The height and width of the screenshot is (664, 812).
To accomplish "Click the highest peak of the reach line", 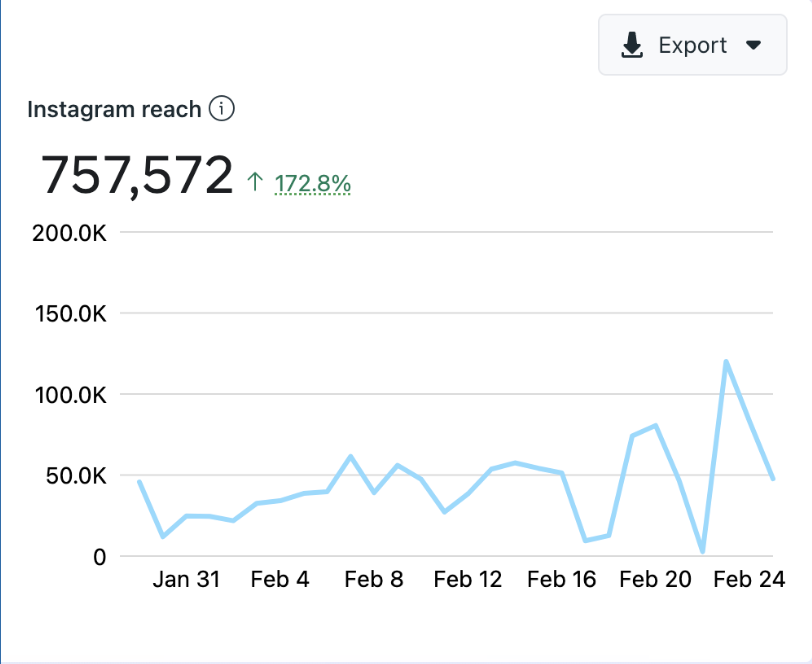I will coord(726,362).
